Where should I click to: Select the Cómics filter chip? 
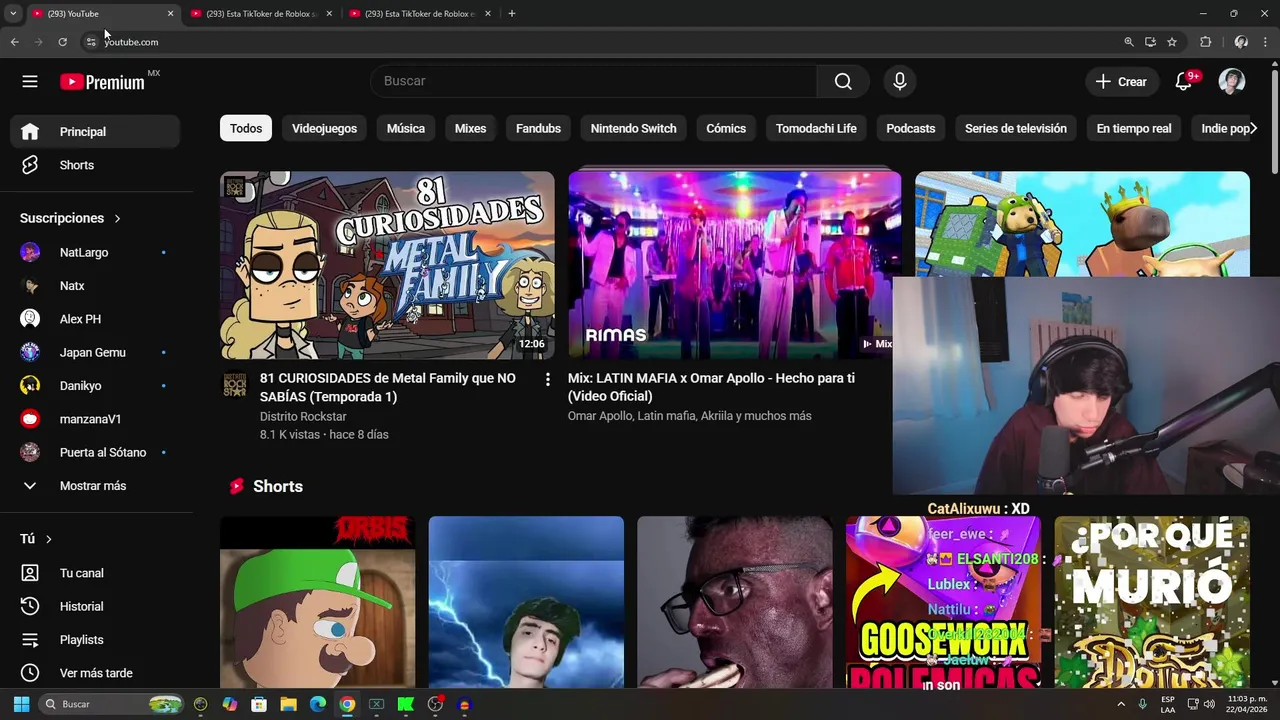click(x=726, y=128)
